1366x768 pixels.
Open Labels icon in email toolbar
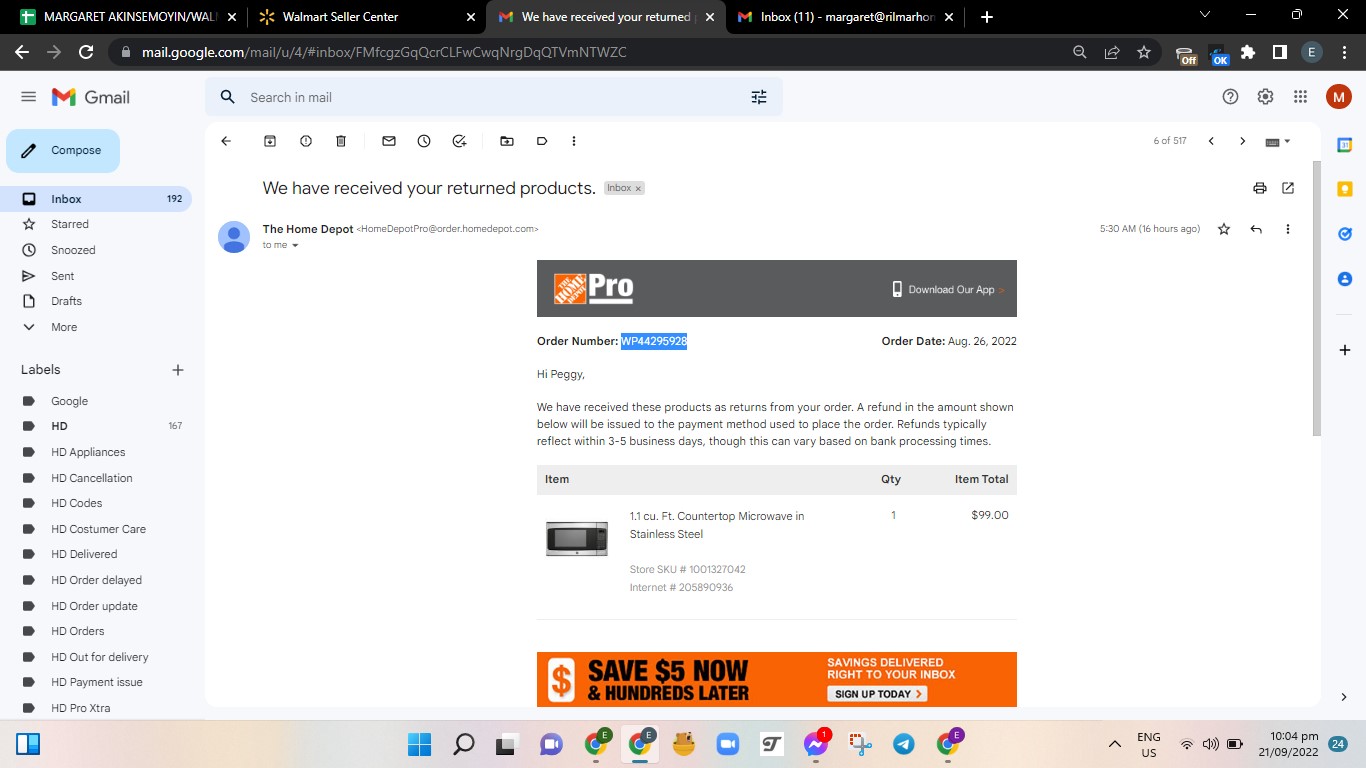pos(542,141)
